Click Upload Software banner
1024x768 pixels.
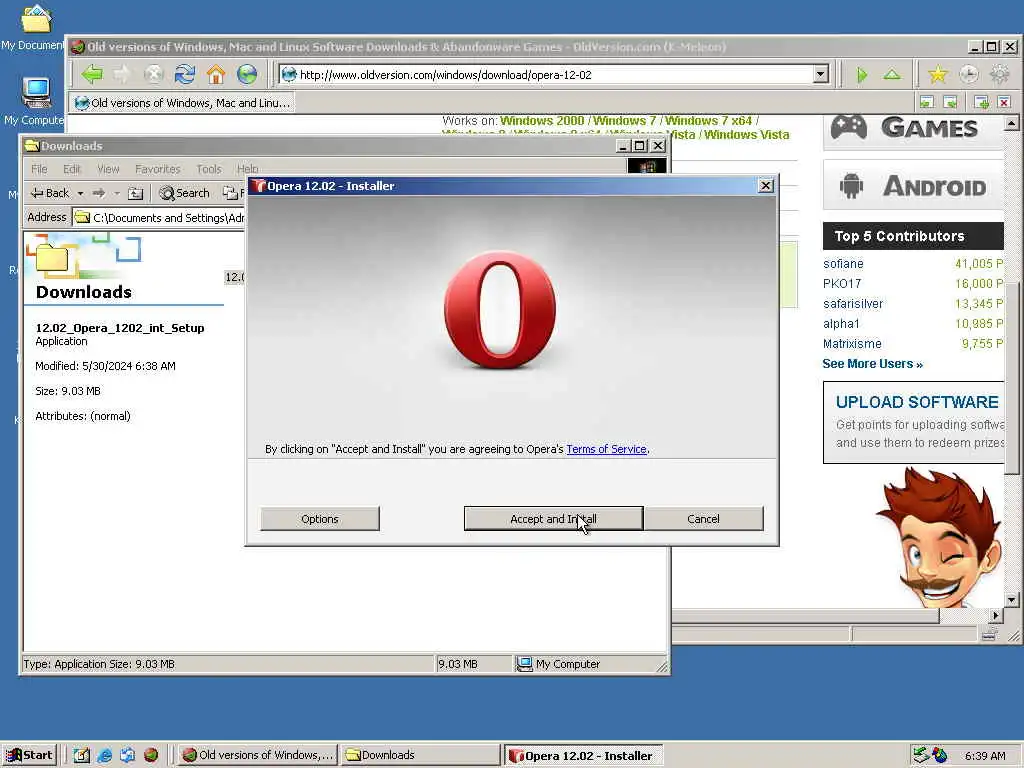point(913,422)
